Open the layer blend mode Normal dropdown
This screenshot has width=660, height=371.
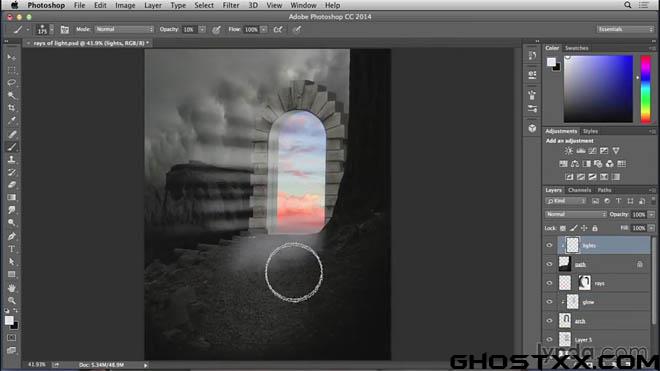[x=575, y=214]
